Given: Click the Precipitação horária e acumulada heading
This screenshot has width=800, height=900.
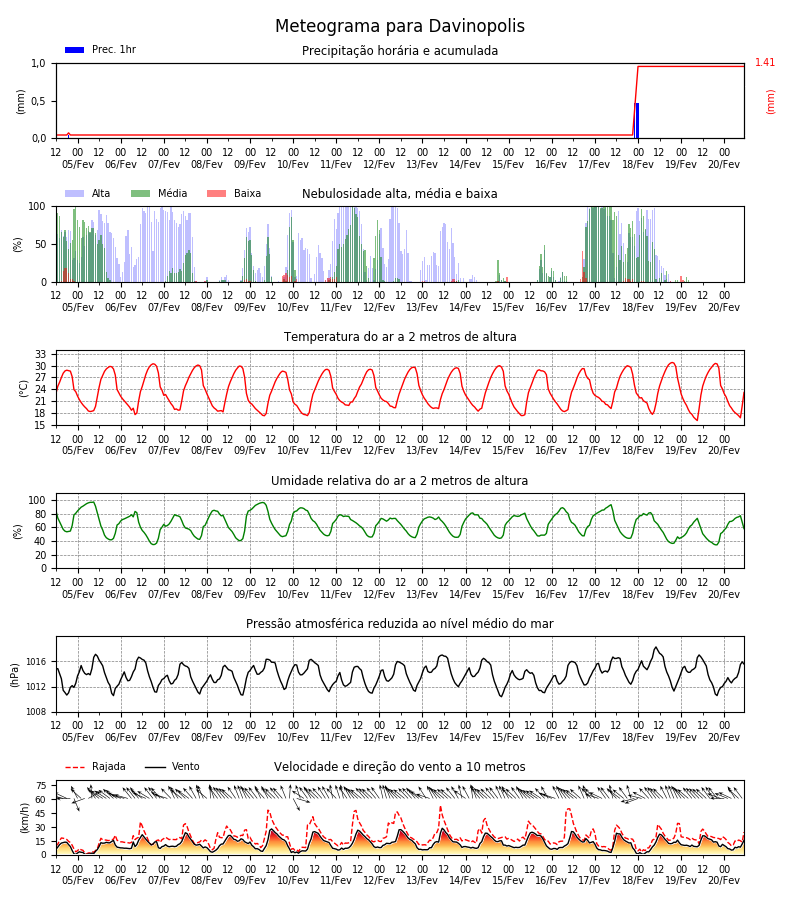Looking at the screenshot, I should point(400,51).
